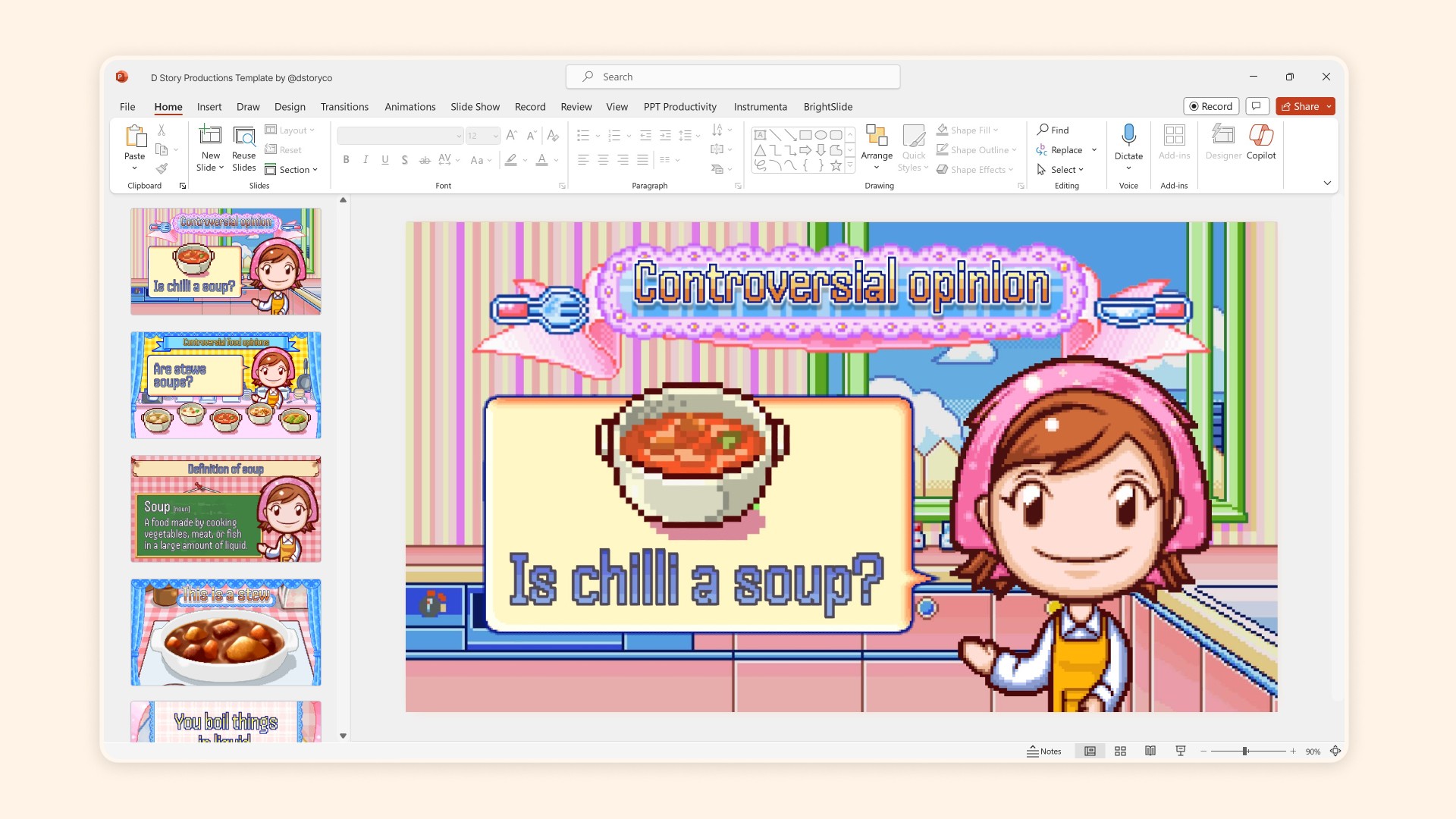Open the Select dropdown in Editing

1062,170
